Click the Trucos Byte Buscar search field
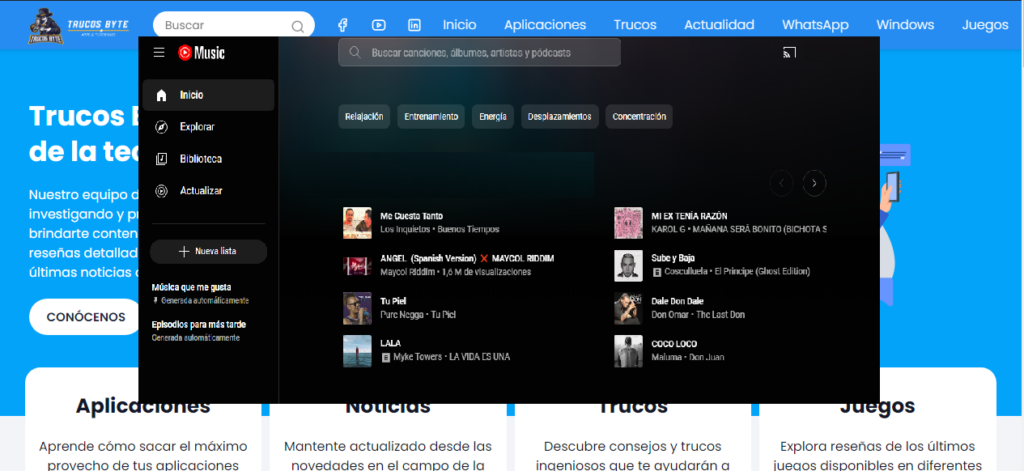The image size is (1024, 471). (x=233, y=25)
